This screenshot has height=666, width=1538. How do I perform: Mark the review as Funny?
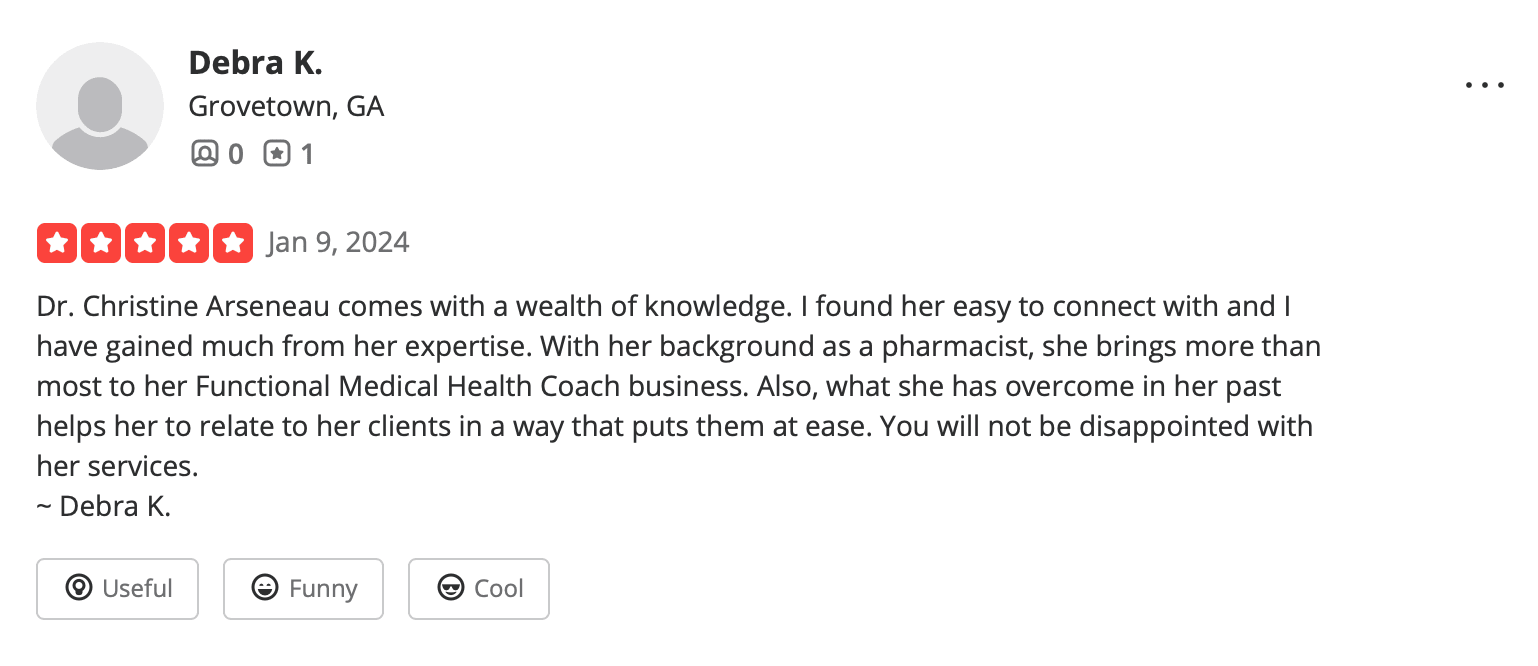tap(304, 589)
